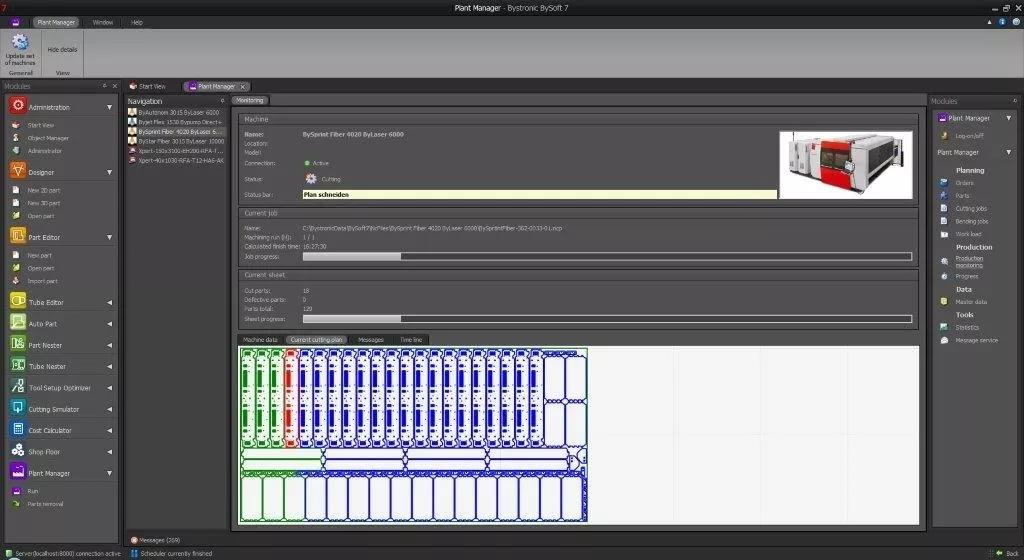Screen dimensions: 1024x560
Task: Click the Master data icon
Action: coord(944,301)
